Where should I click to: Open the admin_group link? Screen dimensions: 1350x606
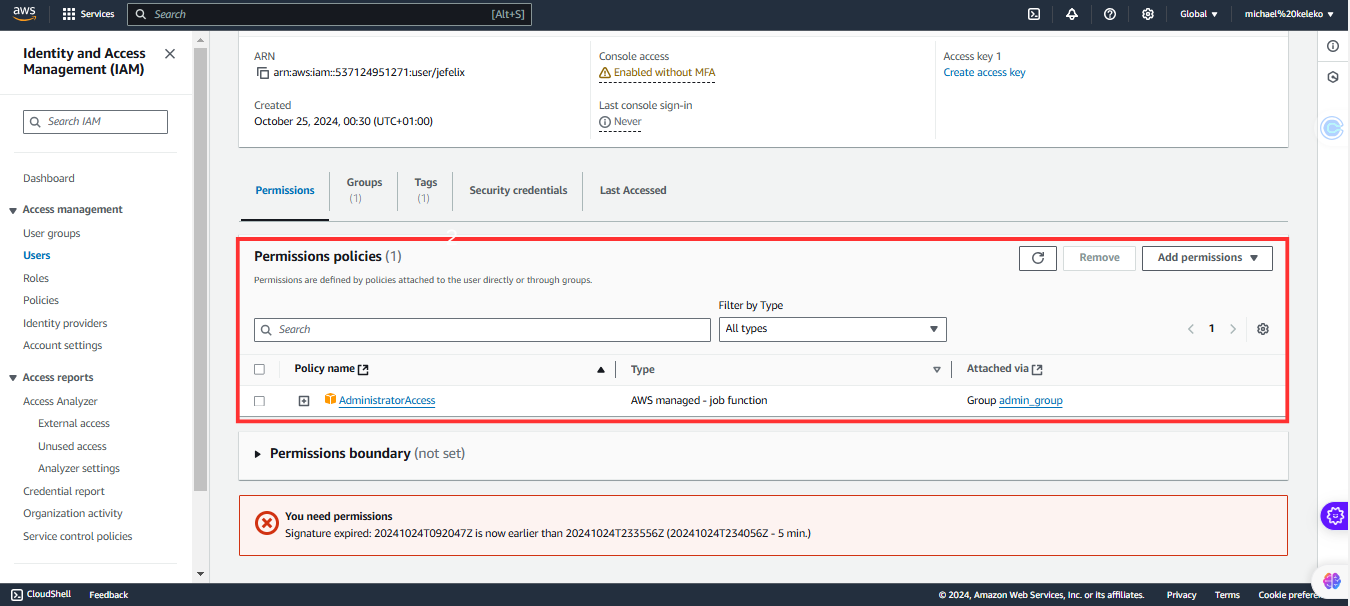[1031, 400]
